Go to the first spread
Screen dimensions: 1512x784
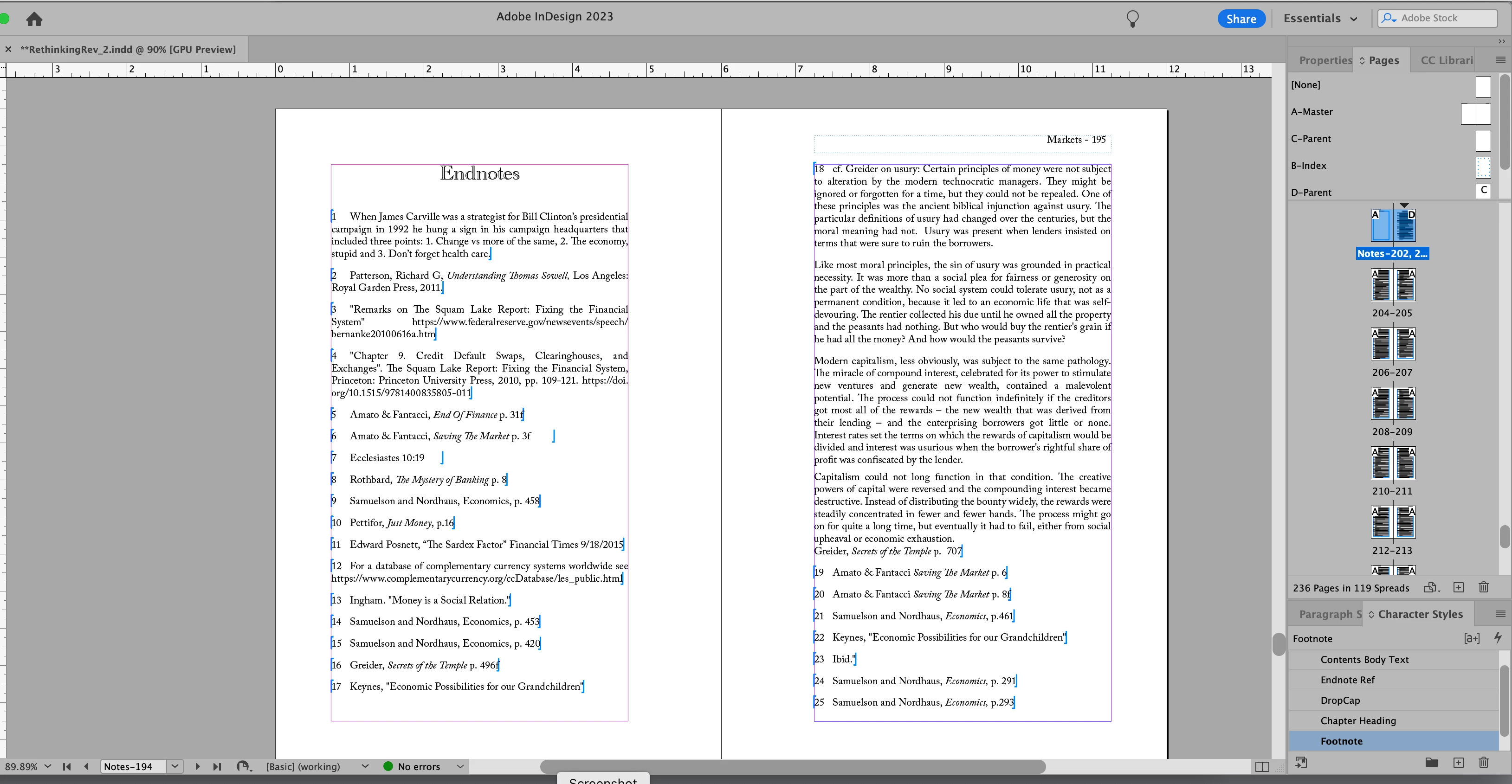[x=67, y=766]
